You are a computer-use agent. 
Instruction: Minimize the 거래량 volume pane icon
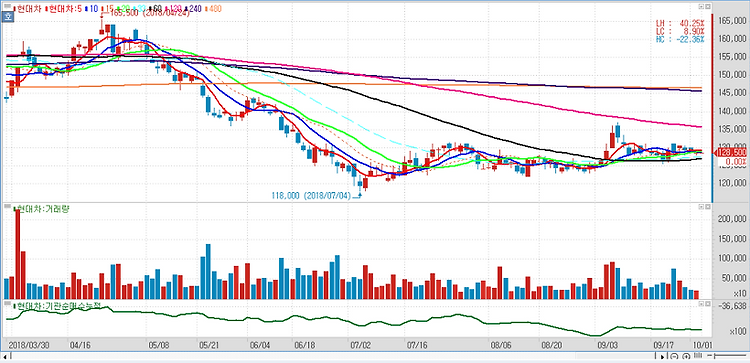point(700,207)
